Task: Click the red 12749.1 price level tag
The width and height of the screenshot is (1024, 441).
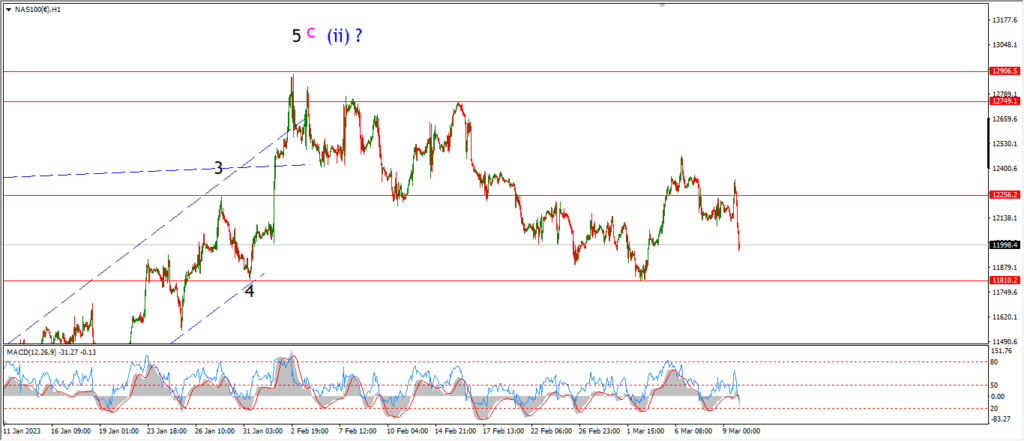Action: pos(1003,101)
